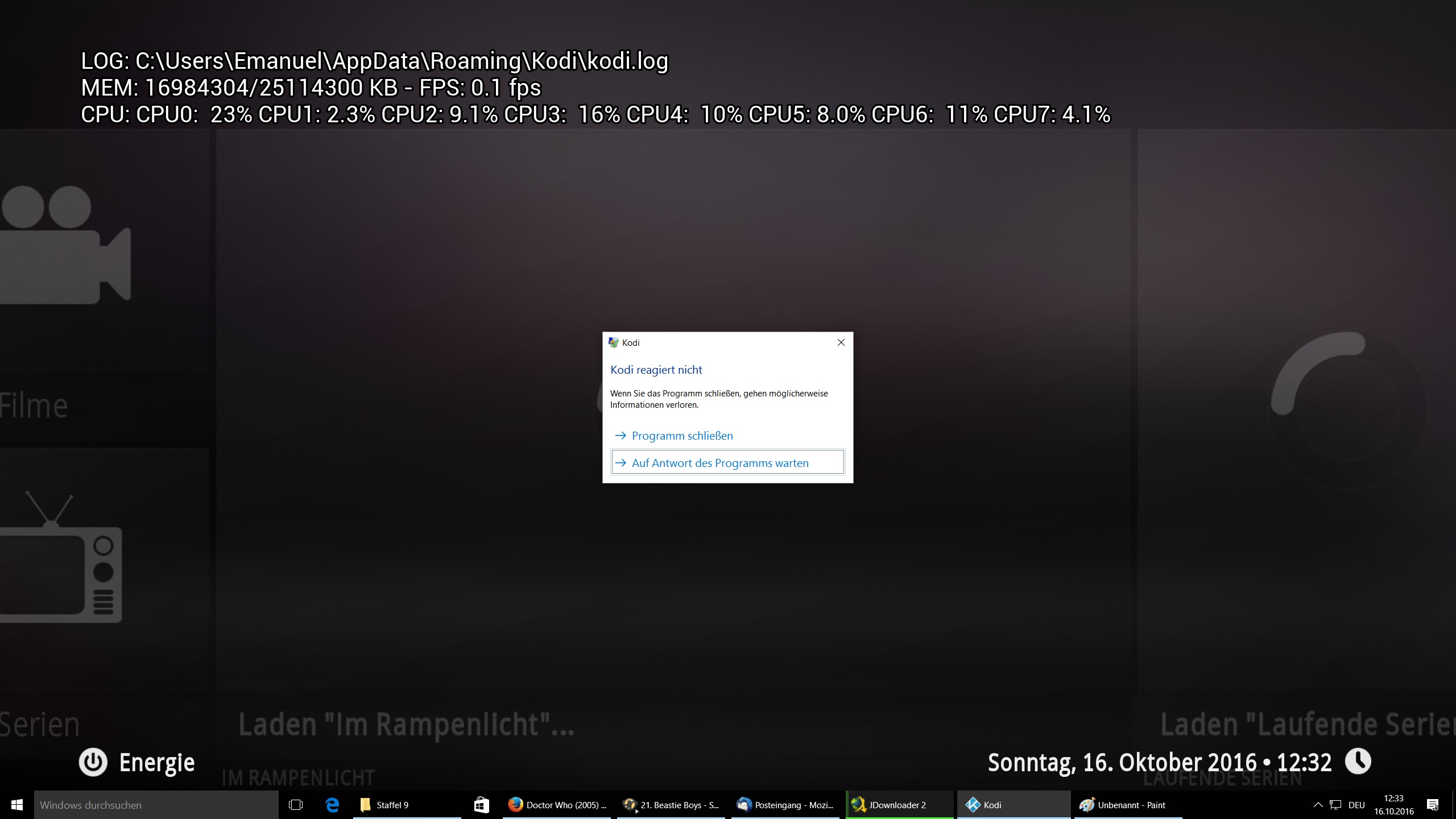Switch to 'Unbenannt - Paint' window
The image size is (1456, 819).
point(1128,805)
